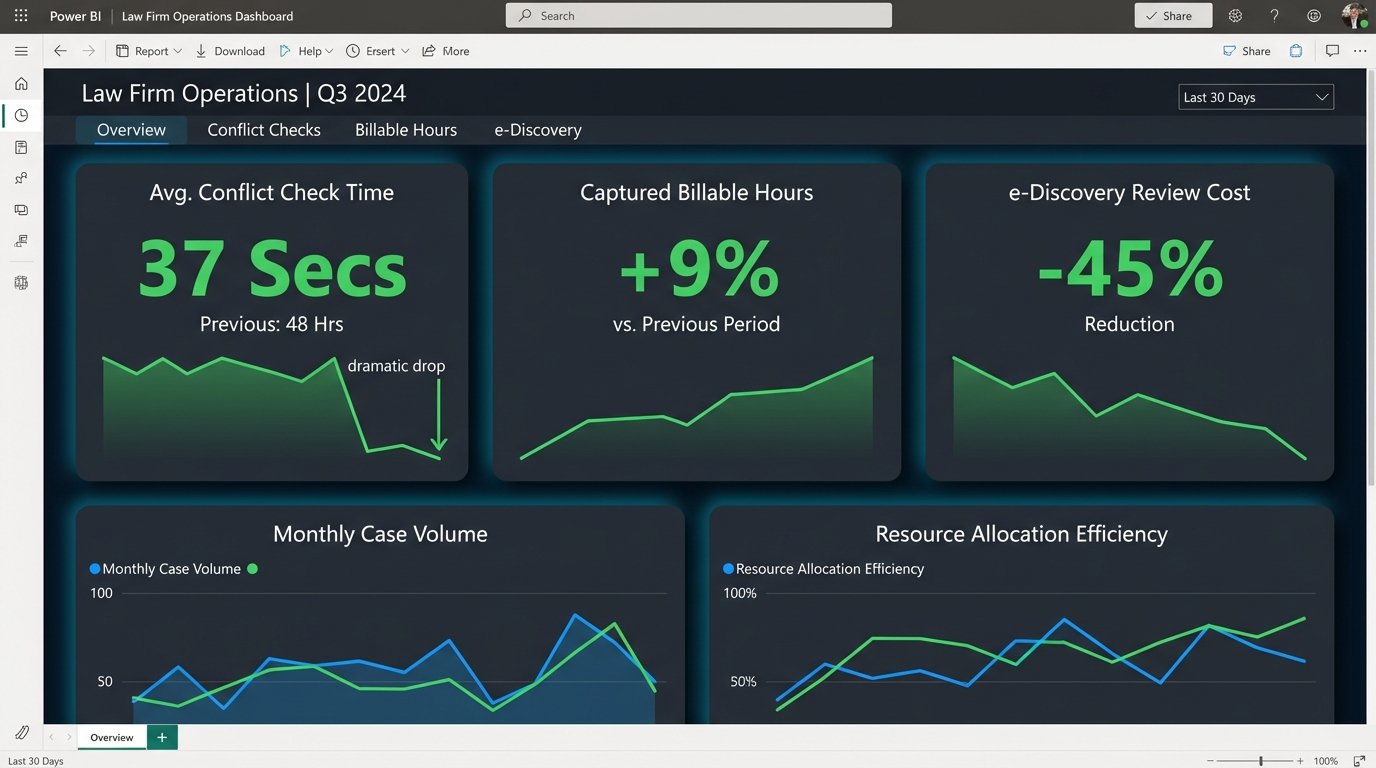Image resolution: width=1376 pixels, height=768 pixels.
Task: Switch to the Conflict Checks tab
Action: [x=263, y=129]
